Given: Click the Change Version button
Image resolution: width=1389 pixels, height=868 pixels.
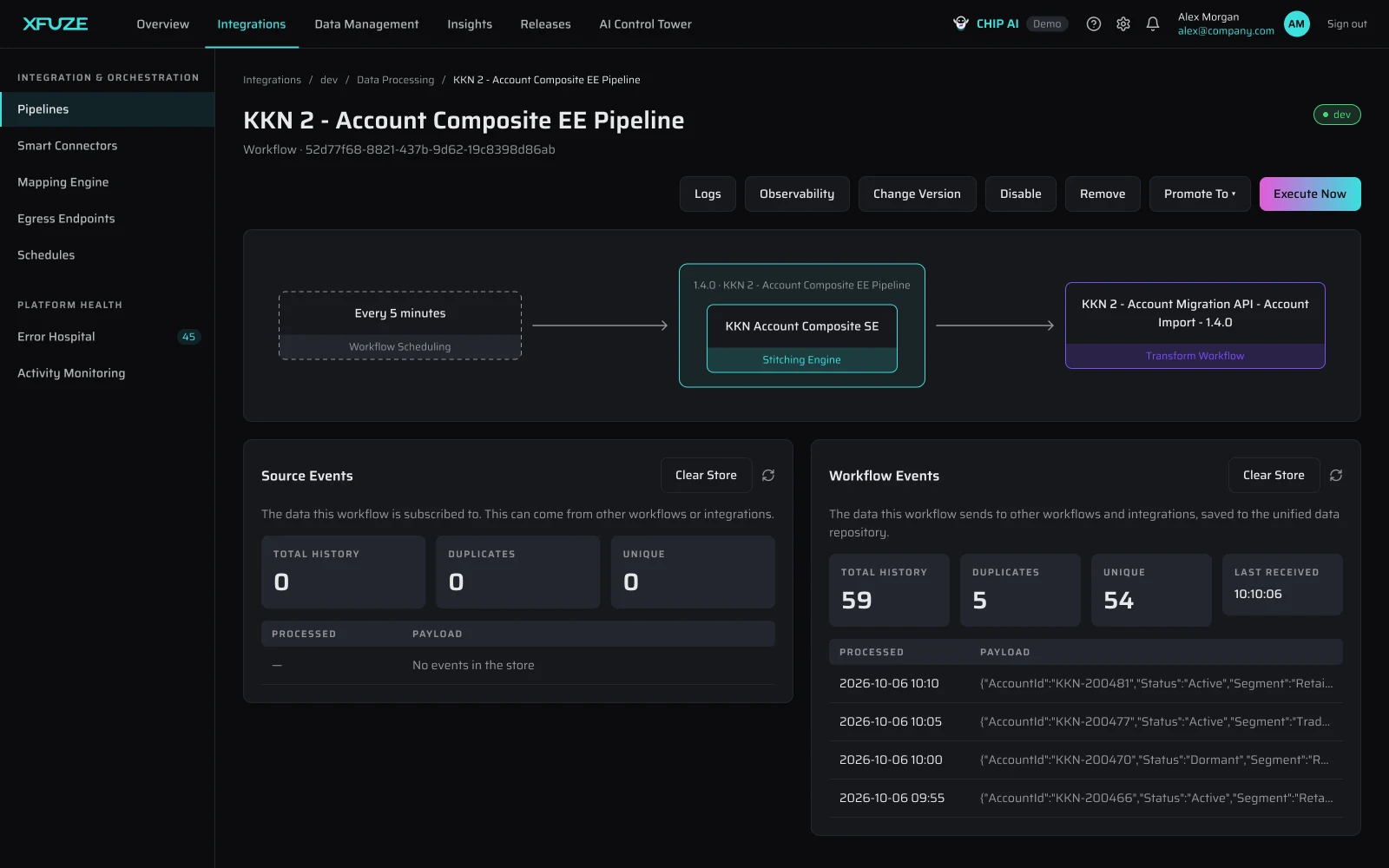Looking at the screenshot, I should coord(917,194).
